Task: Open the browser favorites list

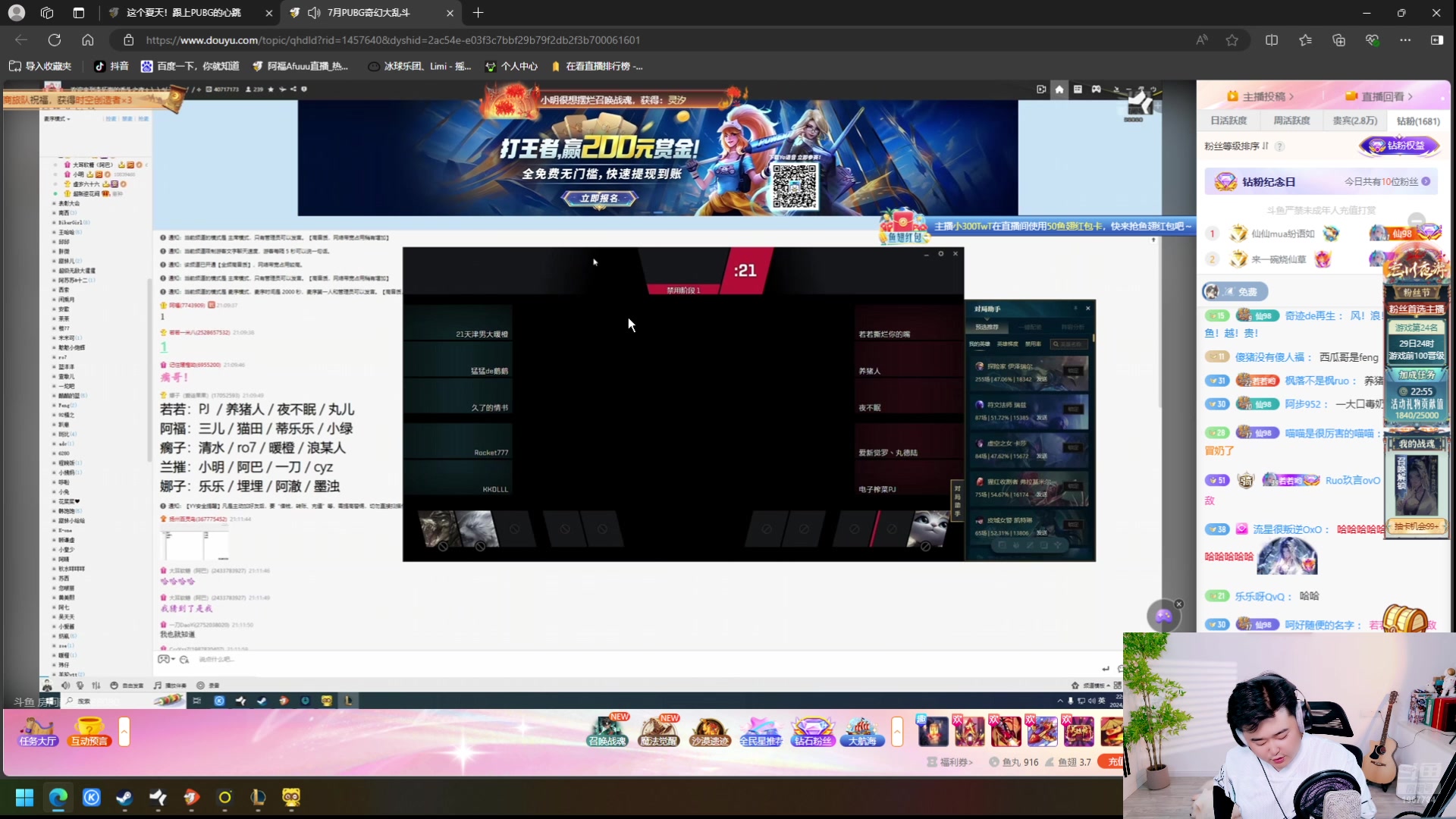Action: [x=1305, y=40]
